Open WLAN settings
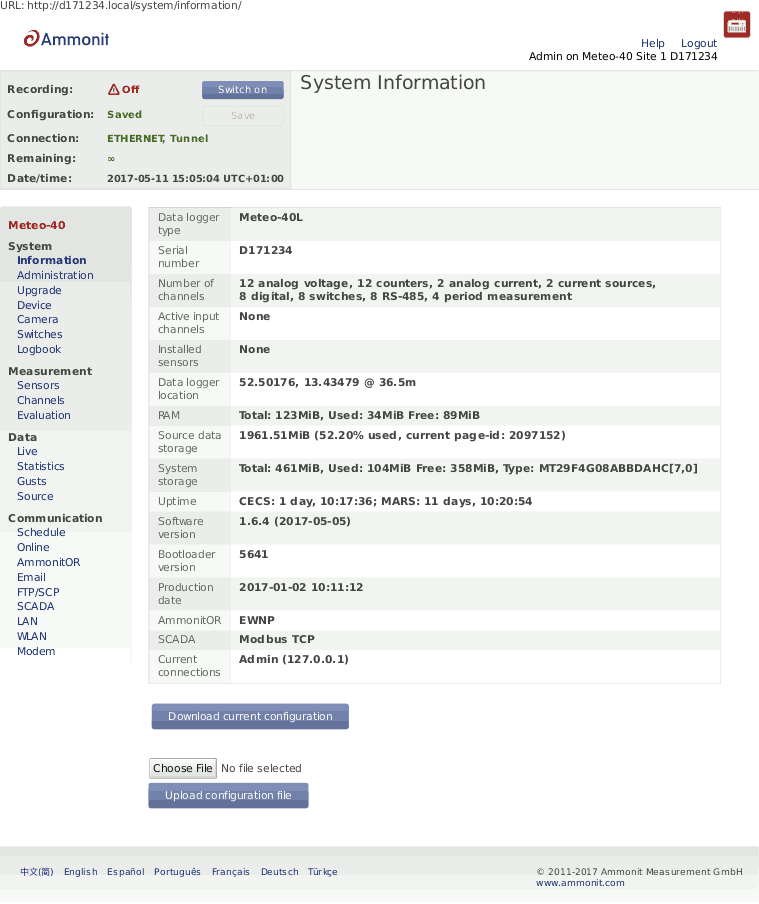Image resolution: width=759 pixels, height=904 pixels. click(x=32, y=636)
